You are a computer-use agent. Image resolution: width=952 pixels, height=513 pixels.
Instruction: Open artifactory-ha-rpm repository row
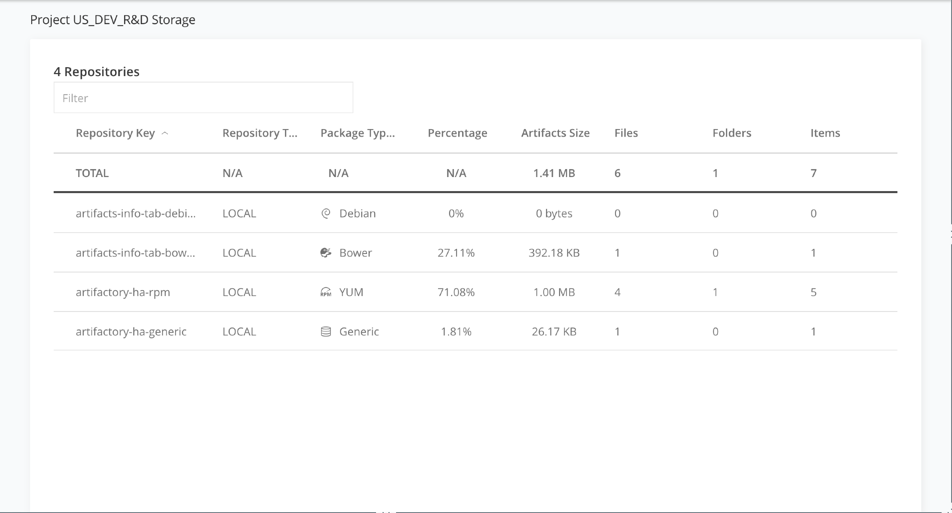(x=123, y=292)
